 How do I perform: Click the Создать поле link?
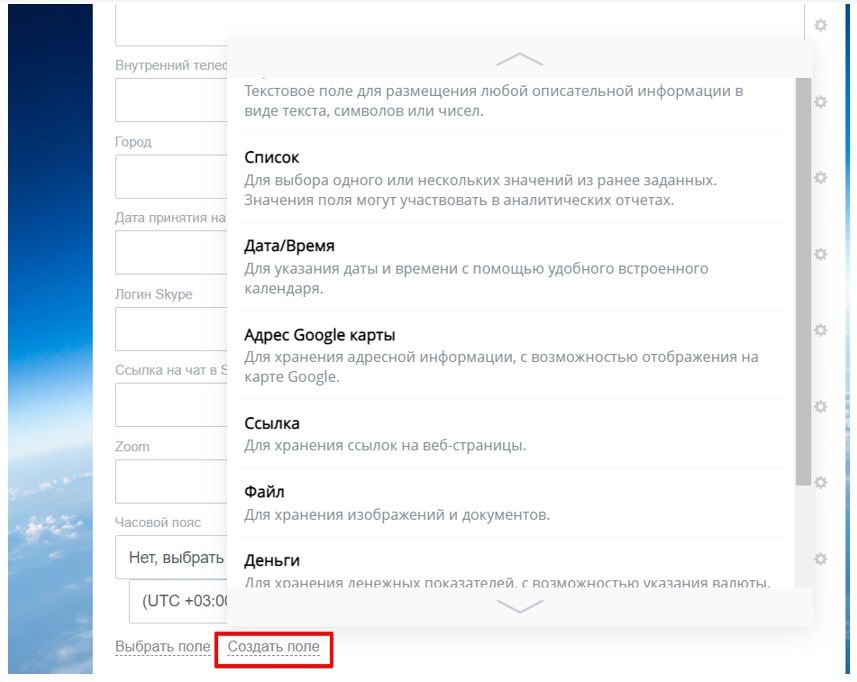tap(274, 647)
